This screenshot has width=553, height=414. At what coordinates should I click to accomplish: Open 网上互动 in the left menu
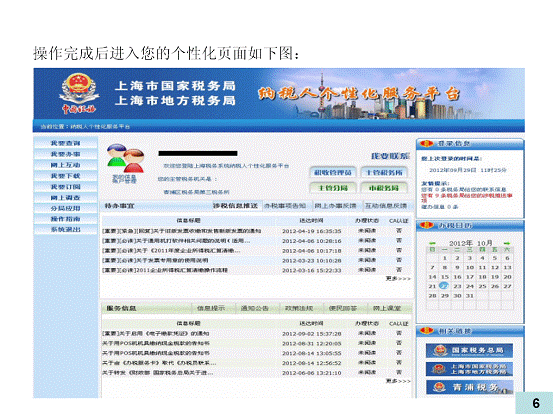[66, 165]
